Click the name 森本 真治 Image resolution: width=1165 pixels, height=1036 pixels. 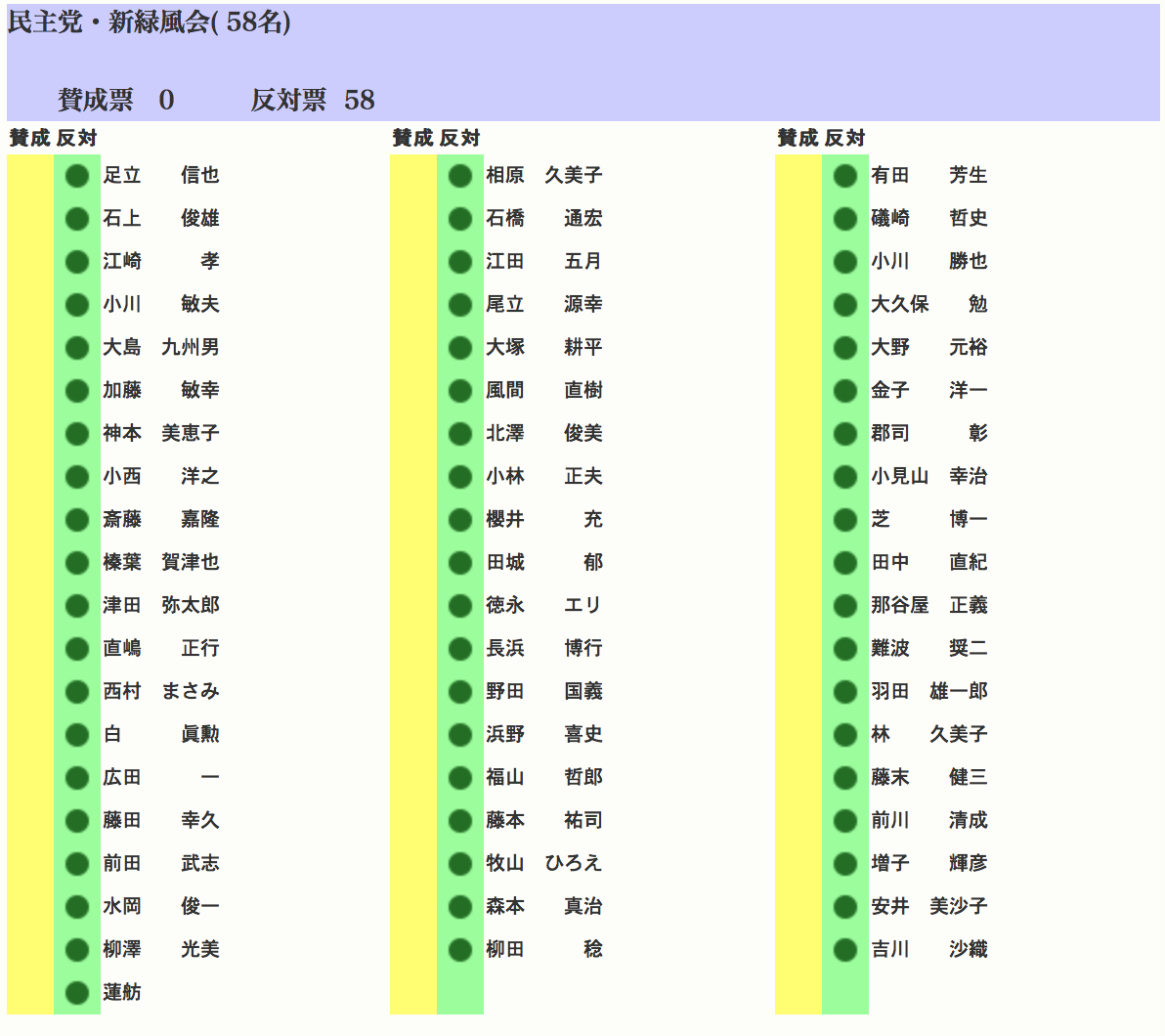[544, 907]
